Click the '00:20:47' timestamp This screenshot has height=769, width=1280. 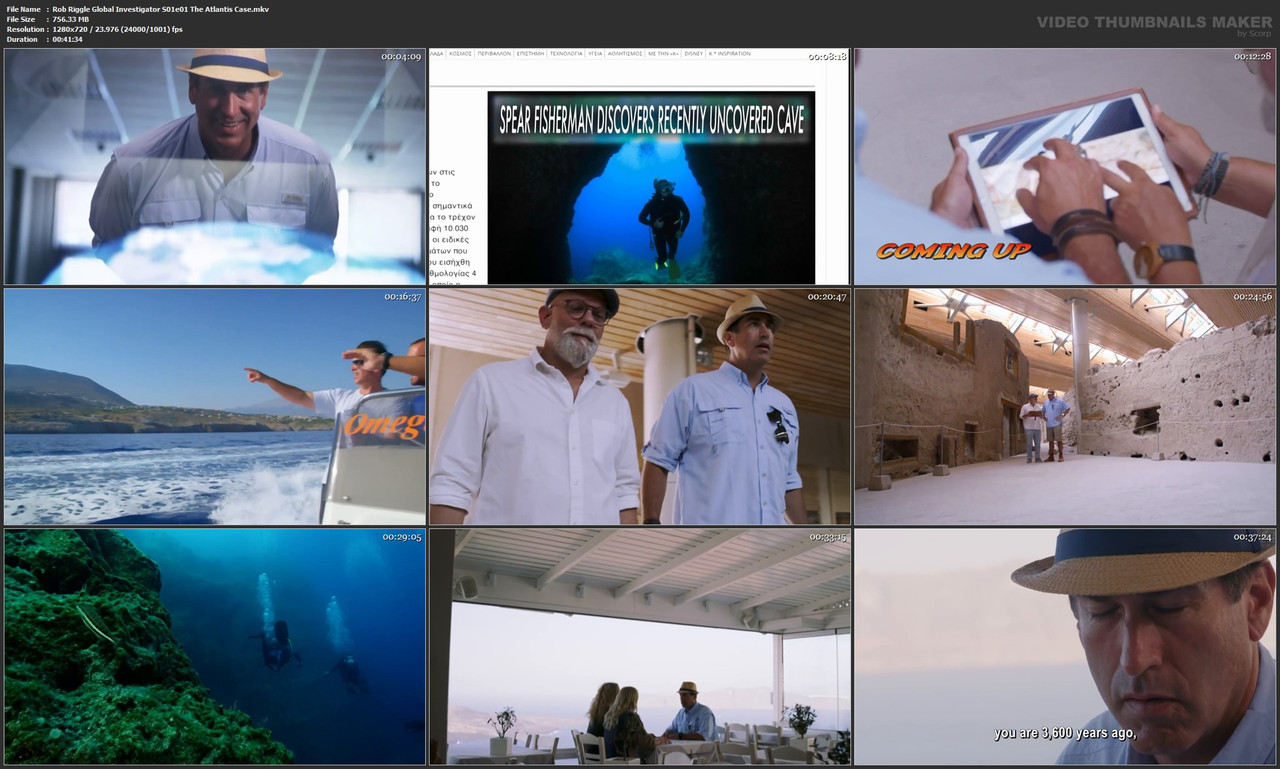coord(827,297)
